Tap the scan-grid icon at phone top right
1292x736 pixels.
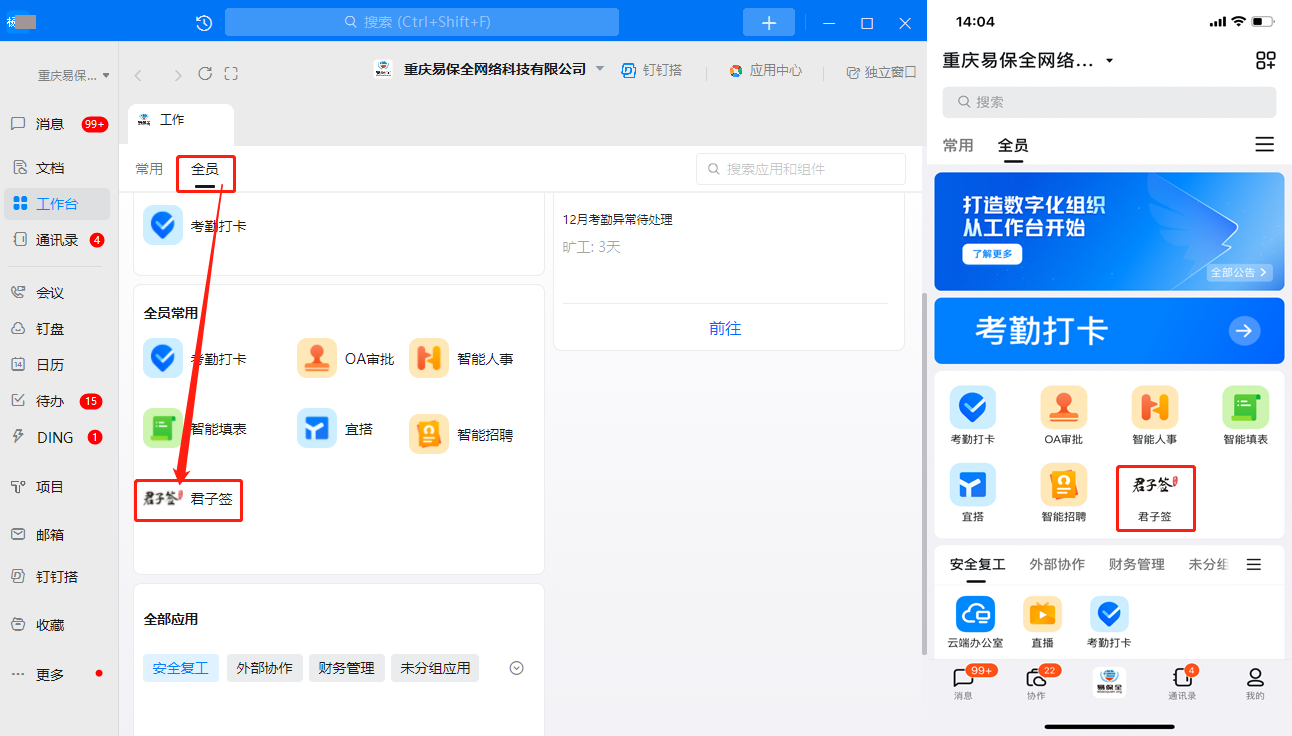click(x=1266, y=60)
